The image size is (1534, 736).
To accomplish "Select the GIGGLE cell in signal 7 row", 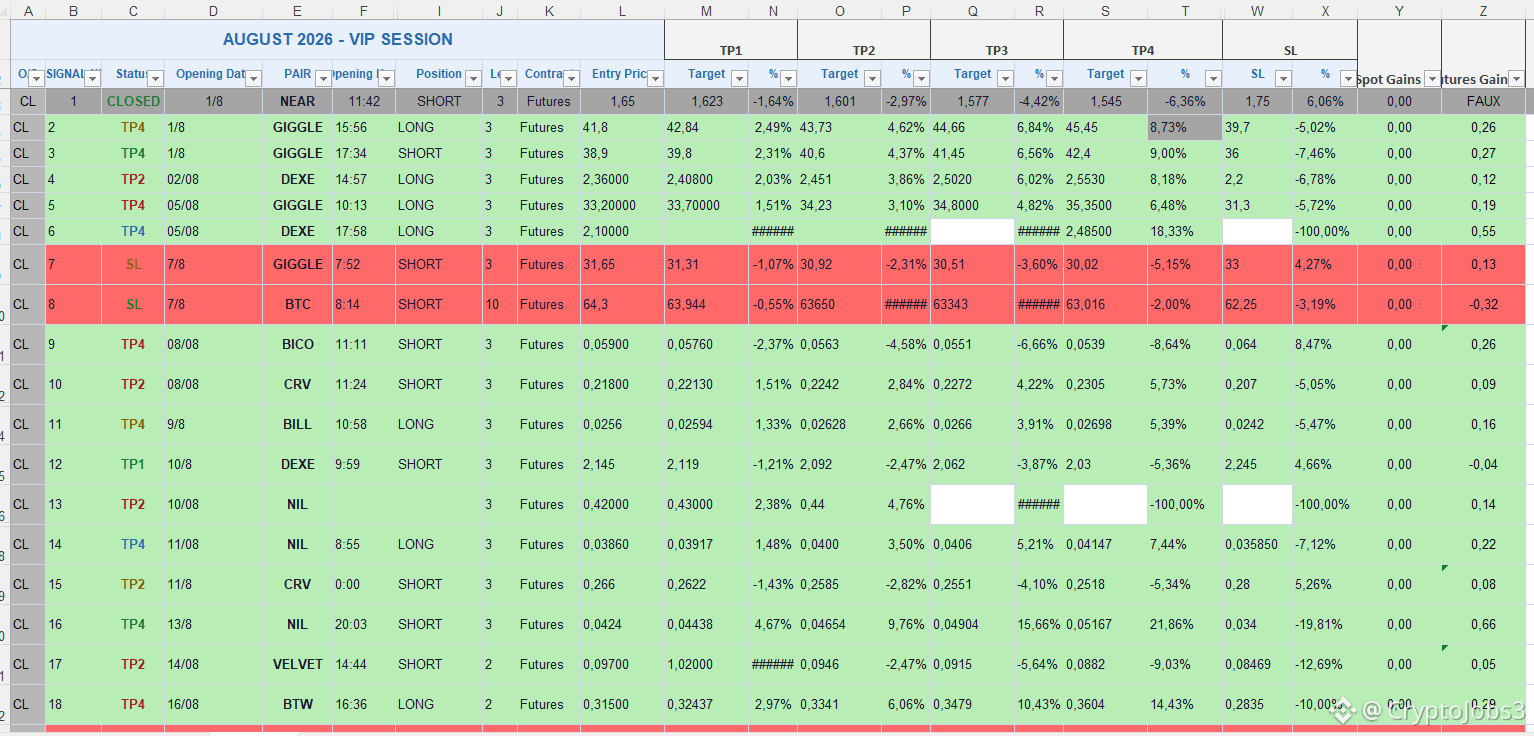I will (x=297, y=264).
